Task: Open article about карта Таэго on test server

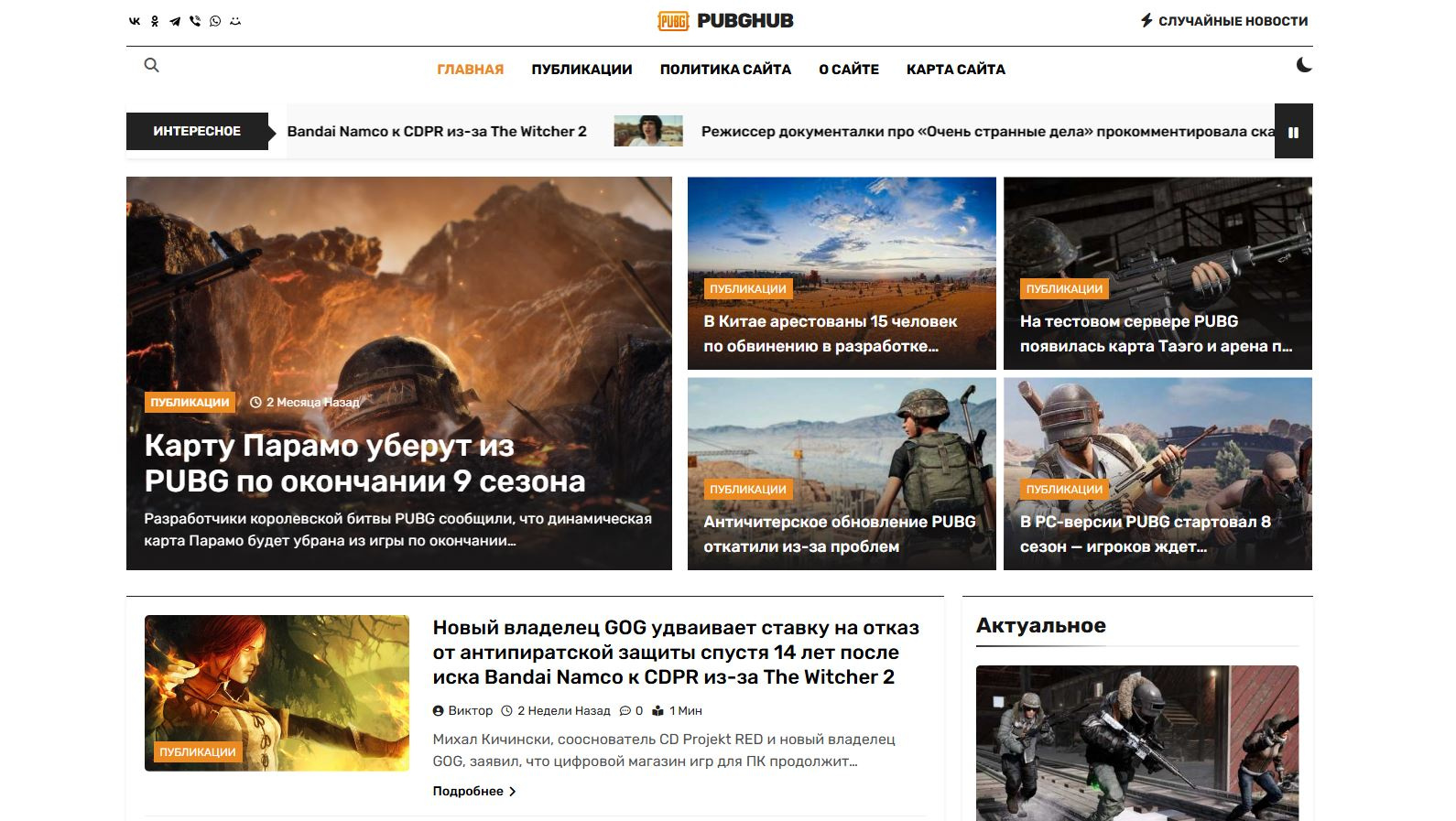Action: coord(1156,334)
